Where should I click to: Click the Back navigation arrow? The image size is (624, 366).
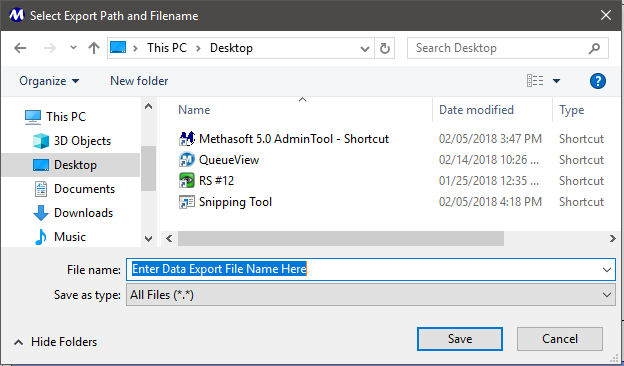tap(20, 48)
